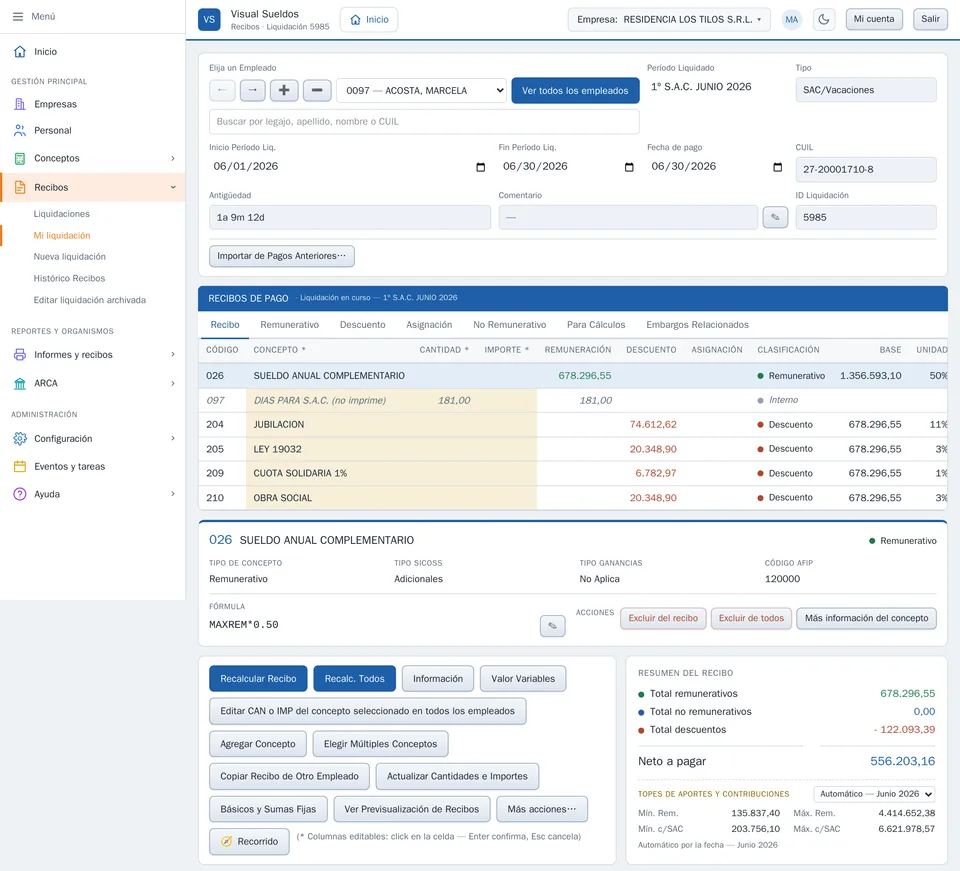Expand the ARCA submenu chevron
This screenshot has height=871, width=960.
[173, 383]
